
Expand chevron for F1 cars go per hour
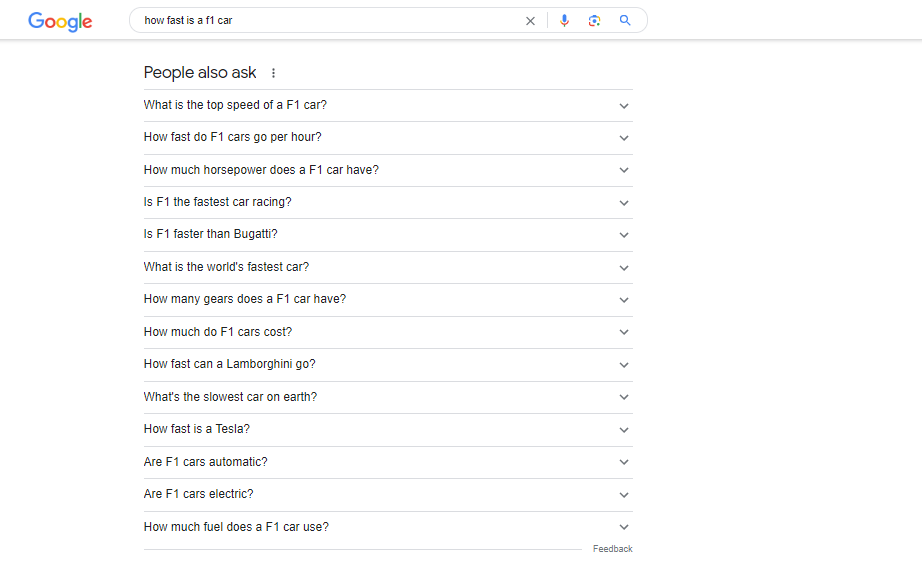point(624,138)
